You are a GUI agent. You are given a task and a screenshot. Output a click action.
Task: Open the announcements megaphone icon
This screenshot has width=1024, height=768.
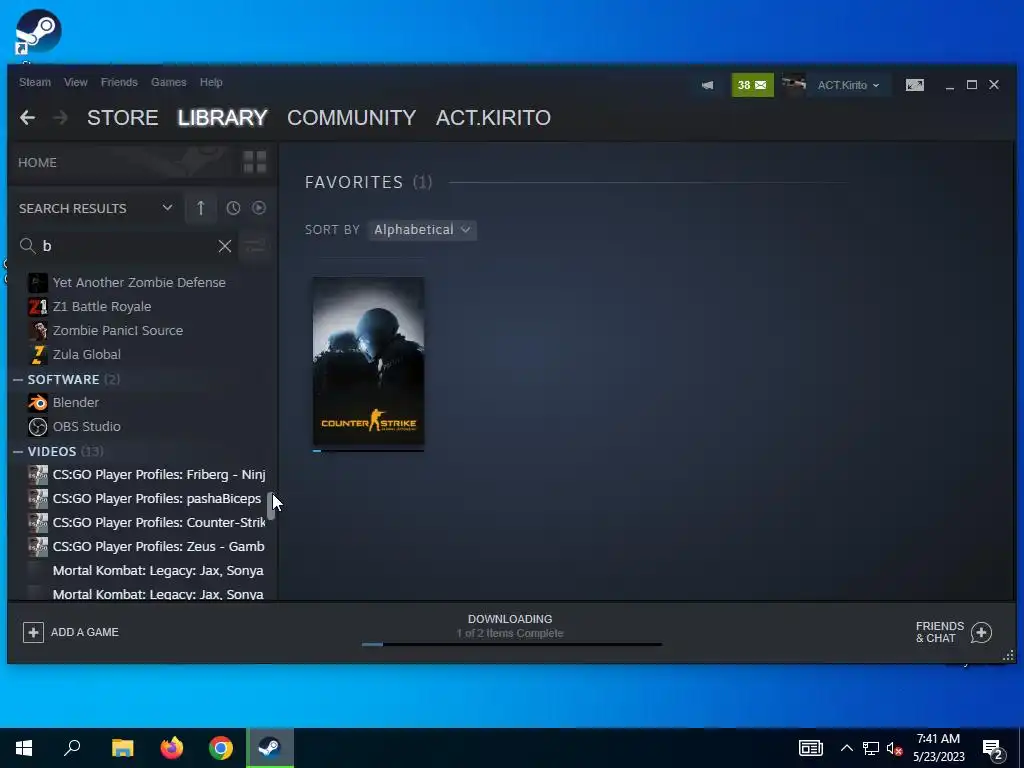(x=707, y=85)
